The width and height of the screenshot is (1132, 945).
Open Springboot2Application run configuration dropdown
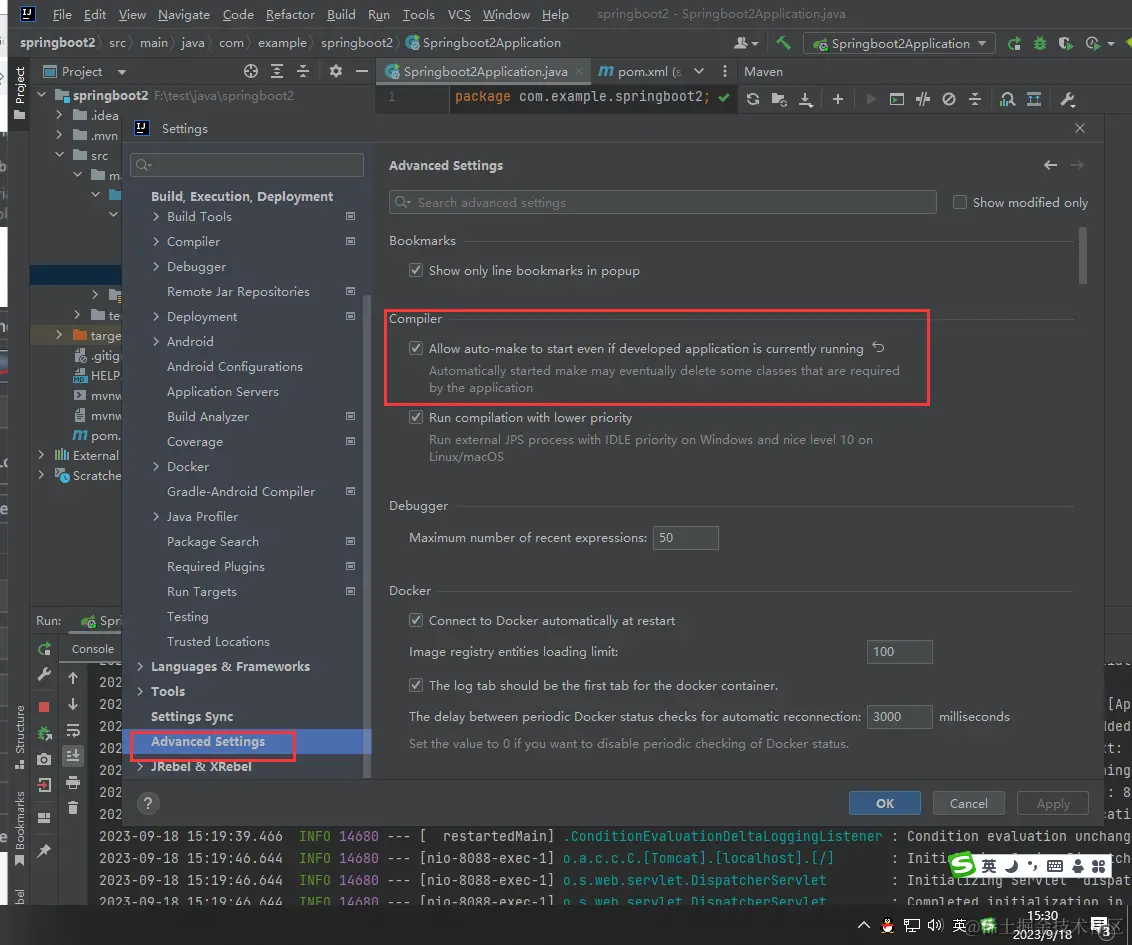pos(900,43)
